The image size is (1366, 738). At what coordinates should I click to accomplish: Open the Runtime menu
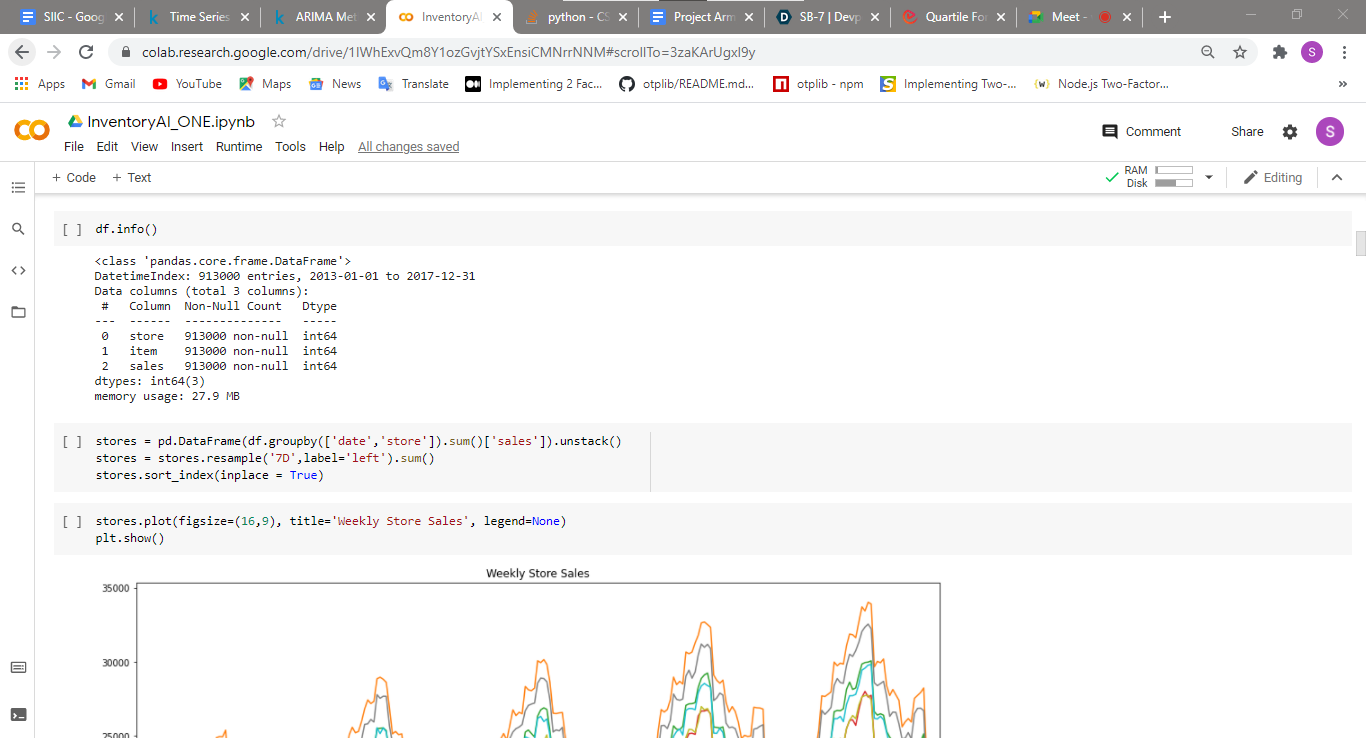click(239, 146)
